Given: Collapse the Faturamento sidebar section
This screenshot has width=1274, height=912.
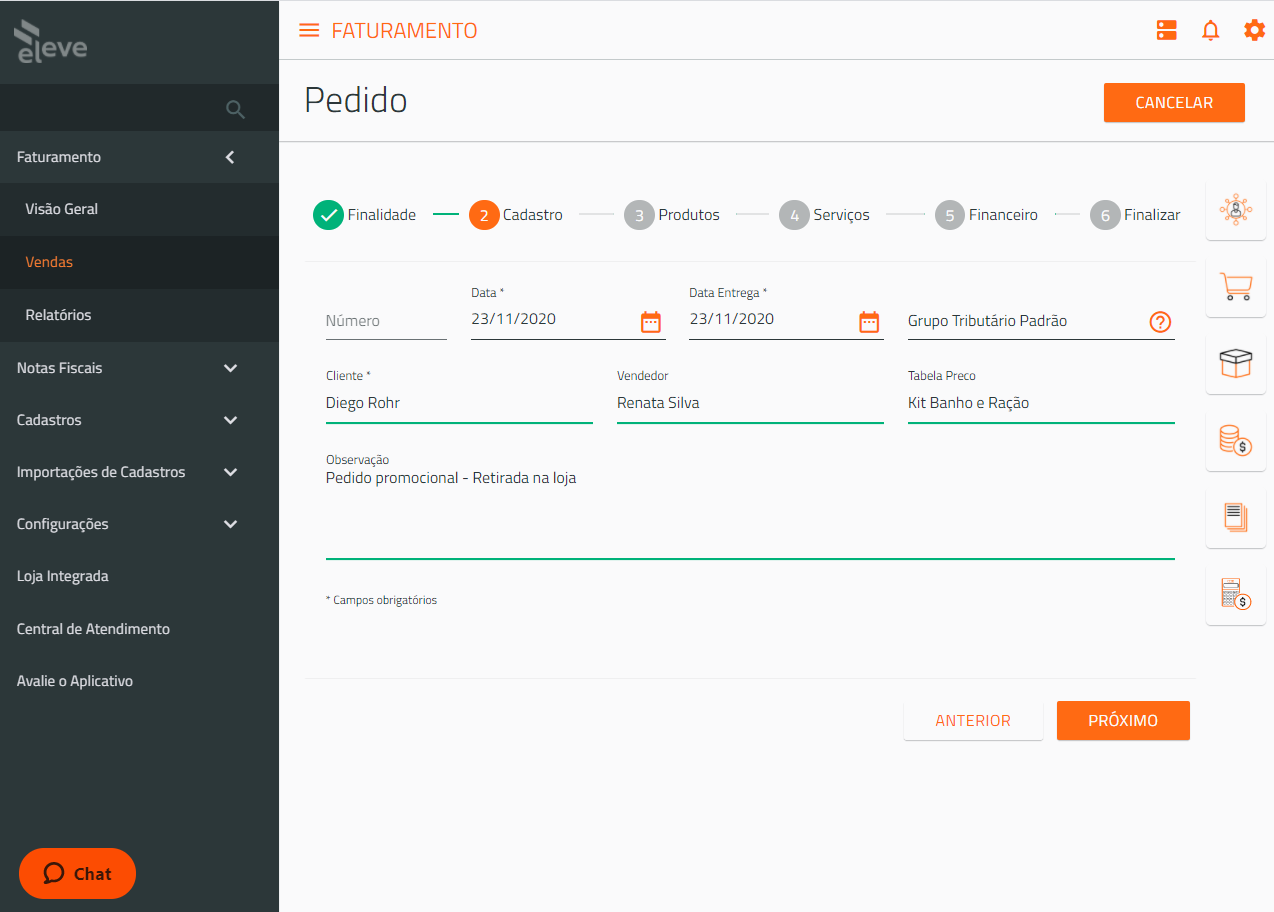Looking at the screenshot, I should click(230, 157).
